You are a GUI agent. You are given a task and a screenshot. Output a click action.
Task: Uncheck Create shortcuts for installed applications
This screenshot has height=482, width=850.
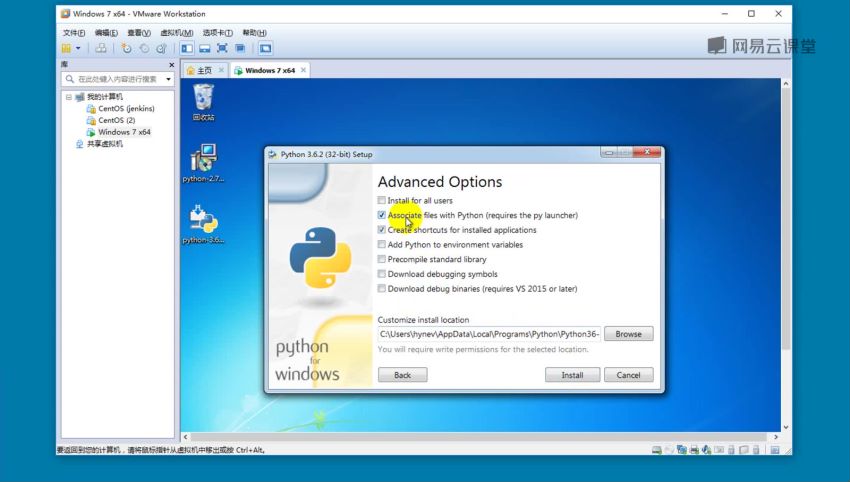click(382, 230)
